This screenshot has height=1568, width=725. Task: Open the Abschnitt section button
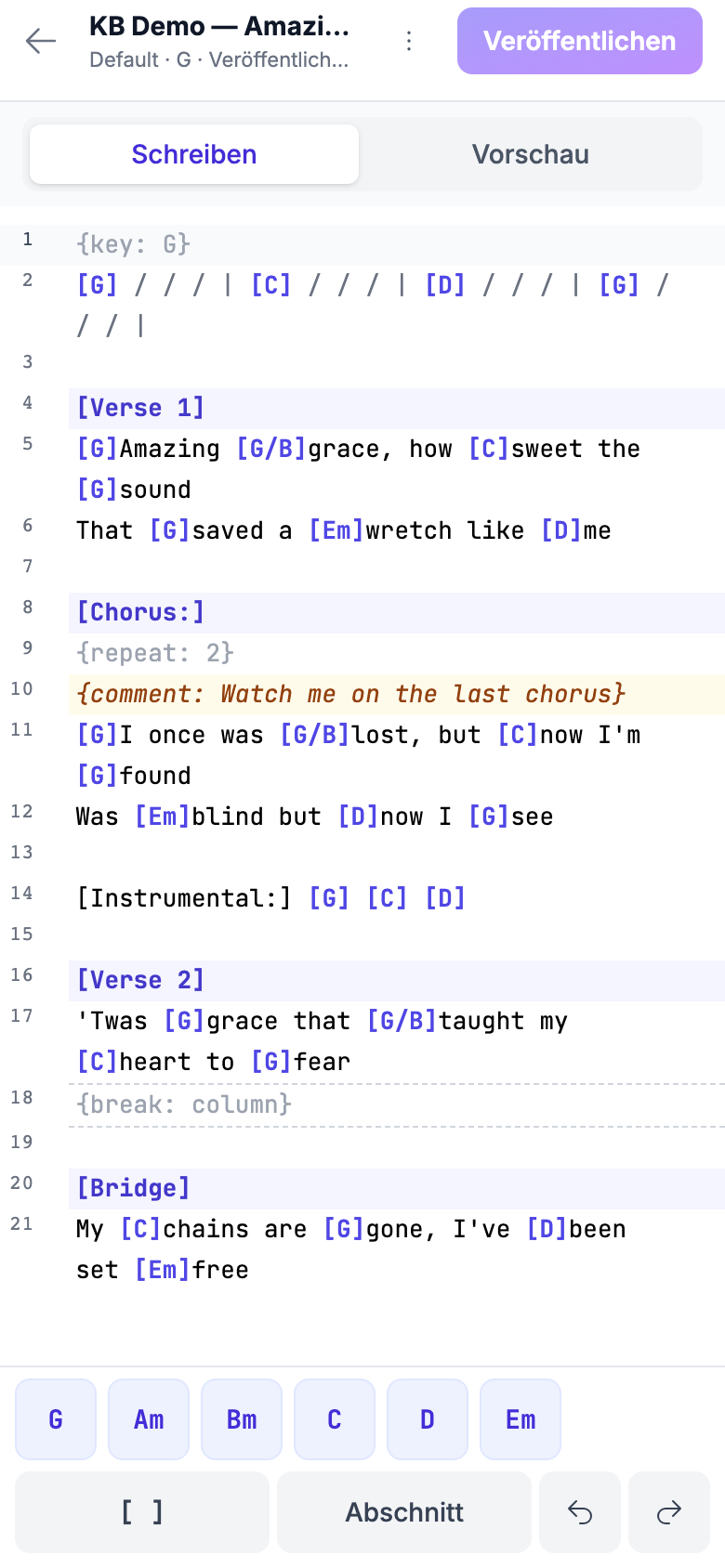[404, 1512]
